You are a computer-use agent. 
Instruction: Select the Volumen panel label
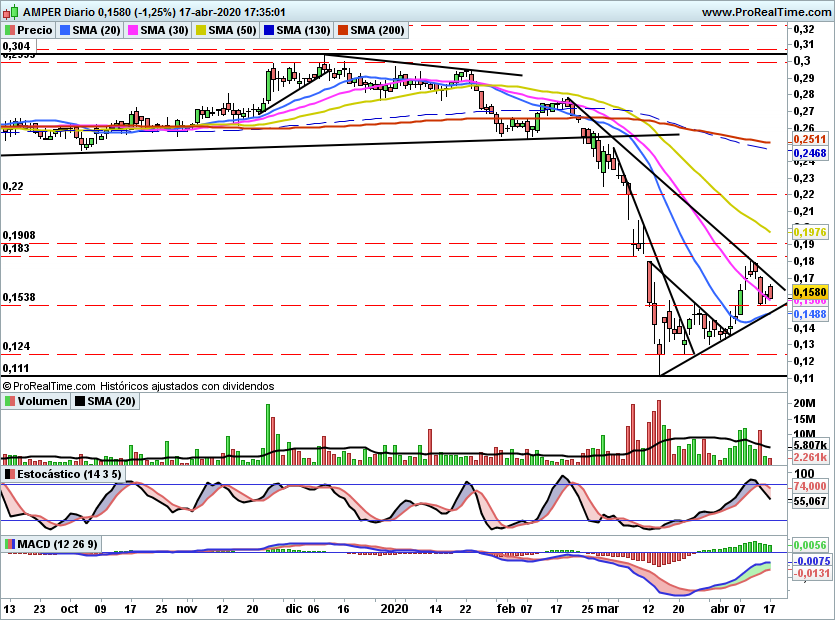[42, 401]
